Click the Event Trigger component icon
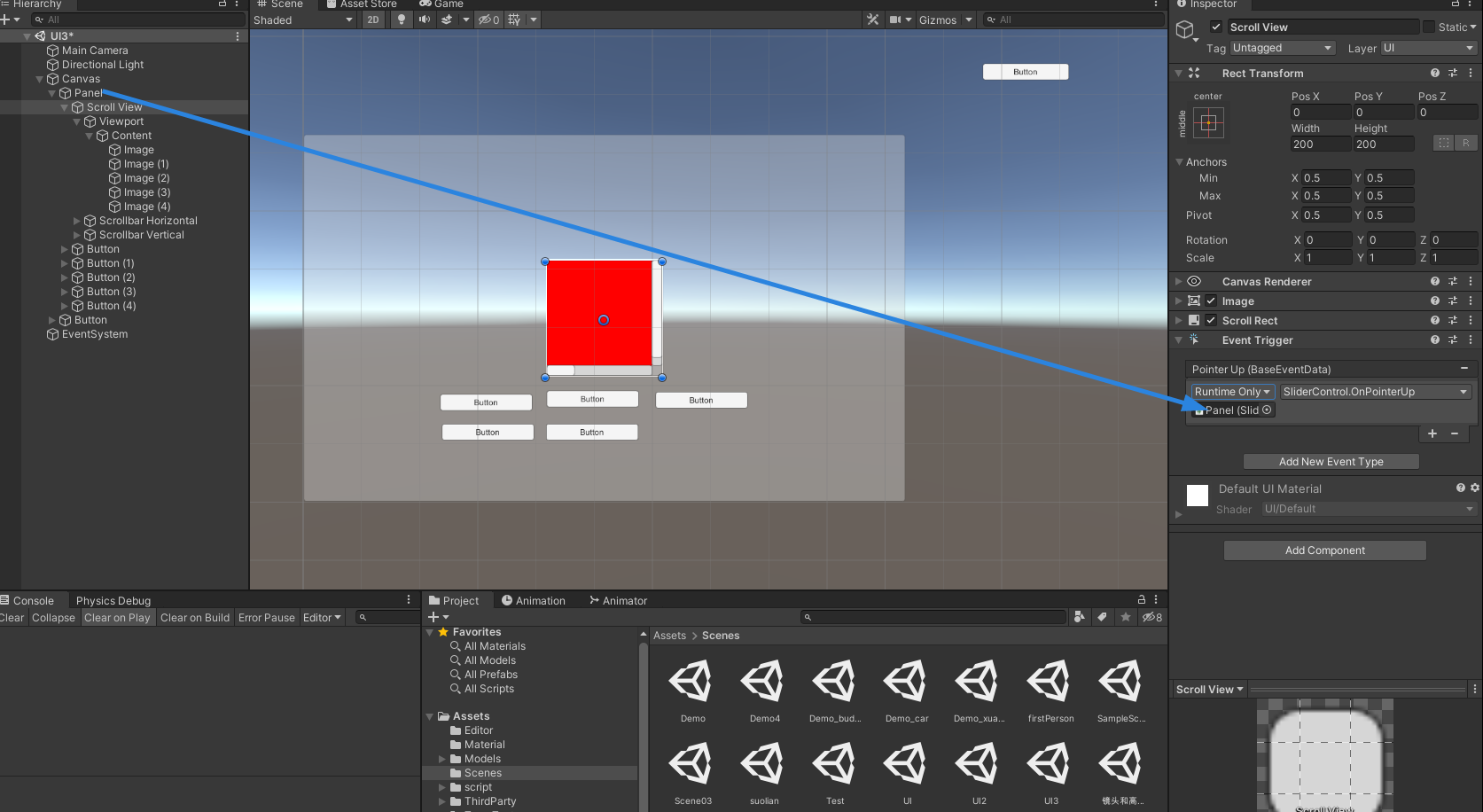 coord(1193,340)
